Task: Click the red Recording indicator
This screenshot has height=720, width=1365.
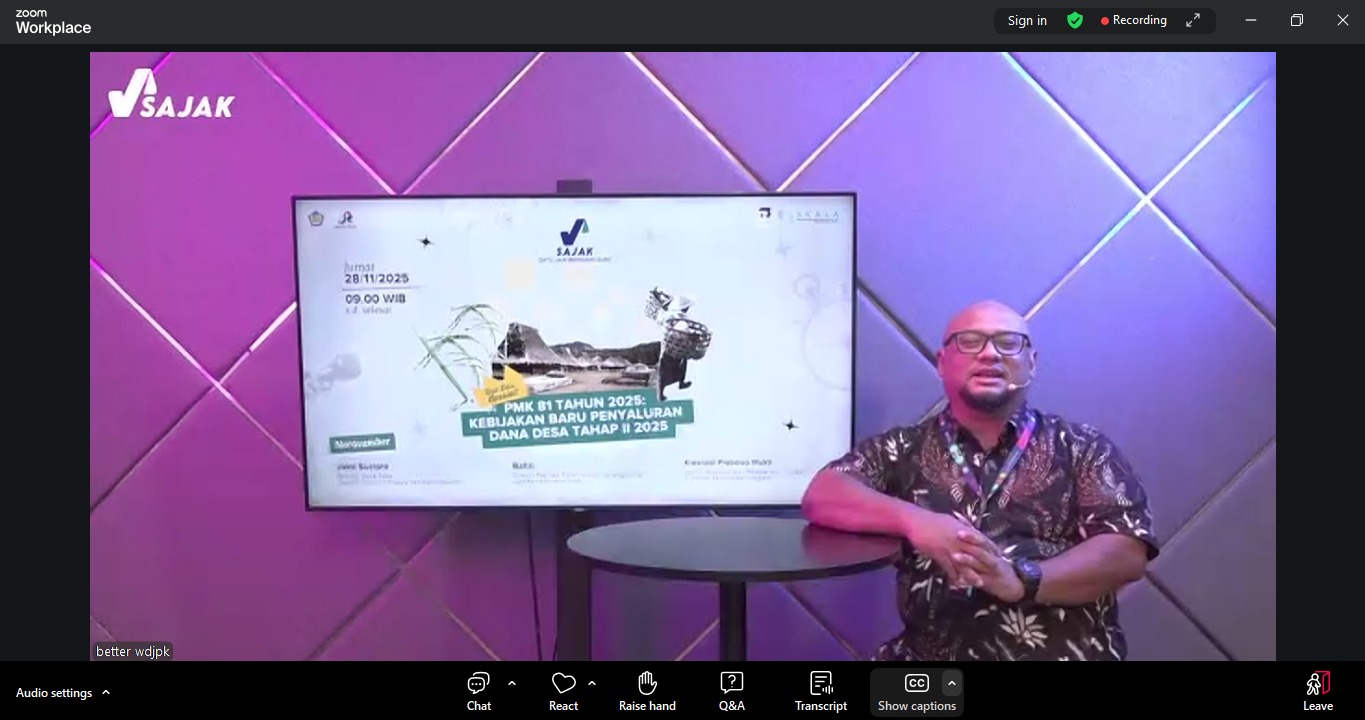Action: 1134,21
